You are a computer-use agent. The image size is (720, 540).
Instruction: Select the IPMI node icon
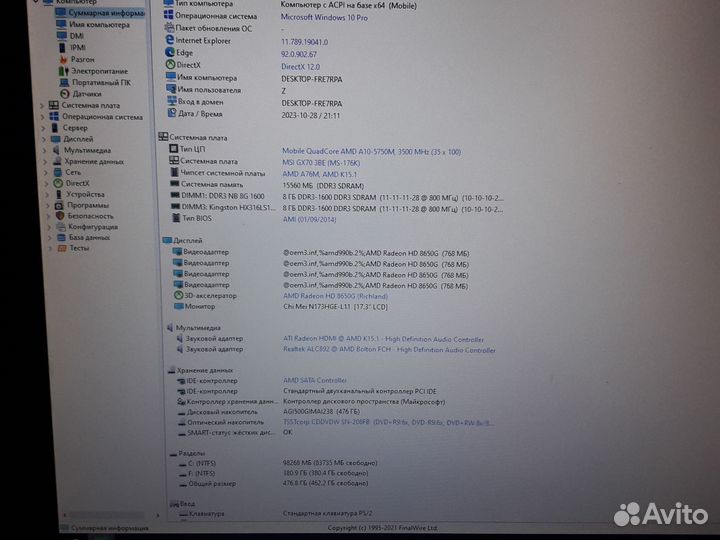point(62,47)
